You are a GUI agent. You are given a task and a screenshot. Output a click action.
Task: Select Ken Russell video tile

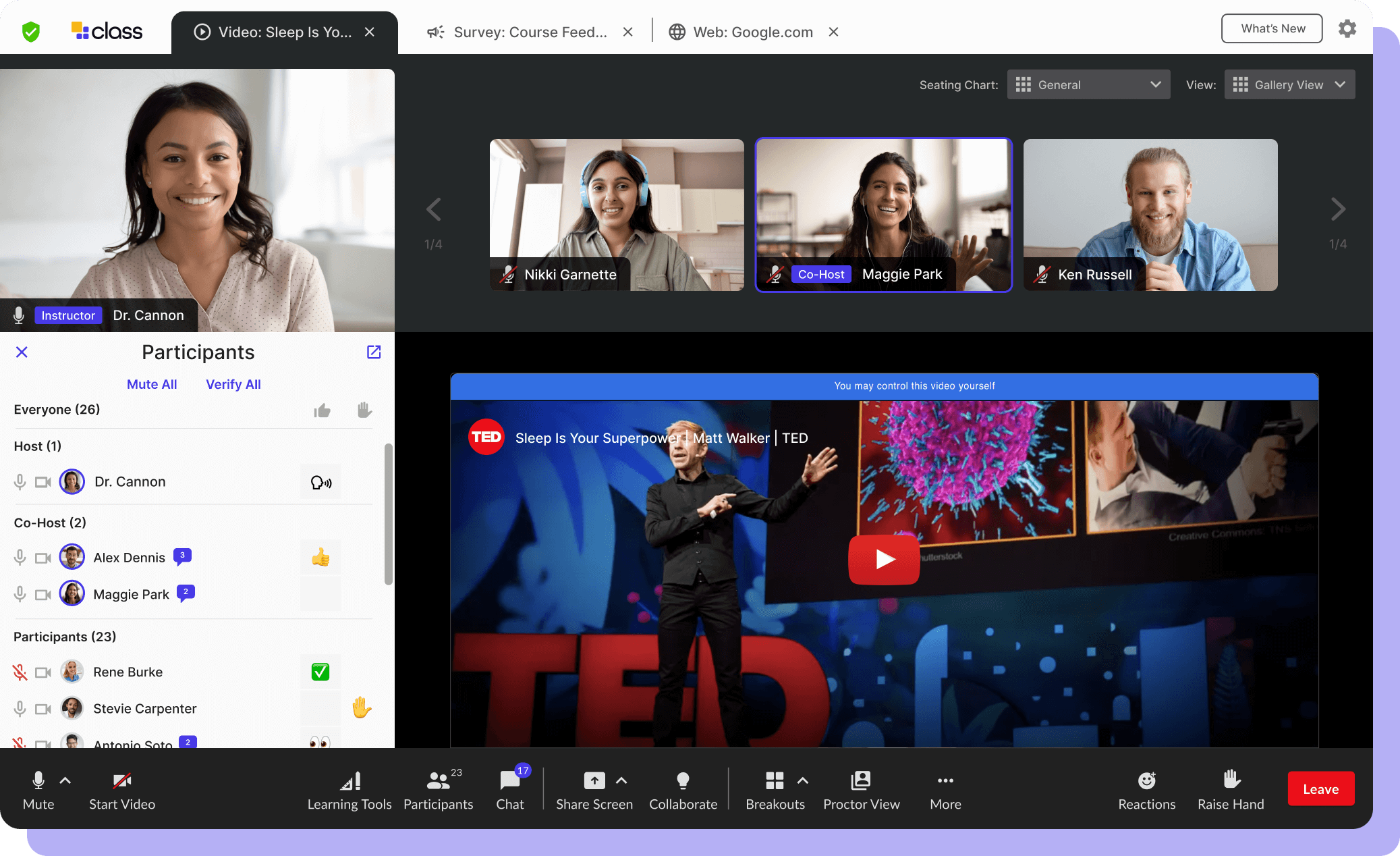coord(1150,215)
